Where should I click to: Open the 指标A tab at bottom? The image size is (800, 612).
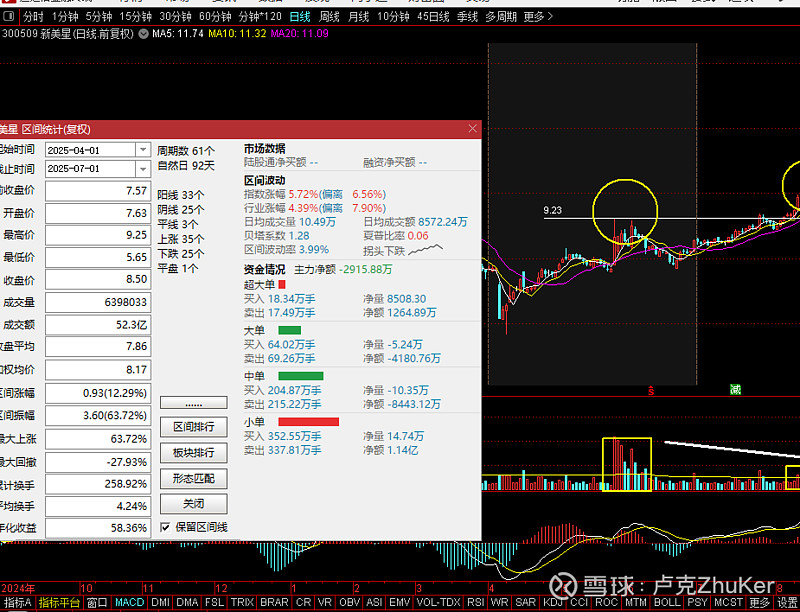[18, 603]
